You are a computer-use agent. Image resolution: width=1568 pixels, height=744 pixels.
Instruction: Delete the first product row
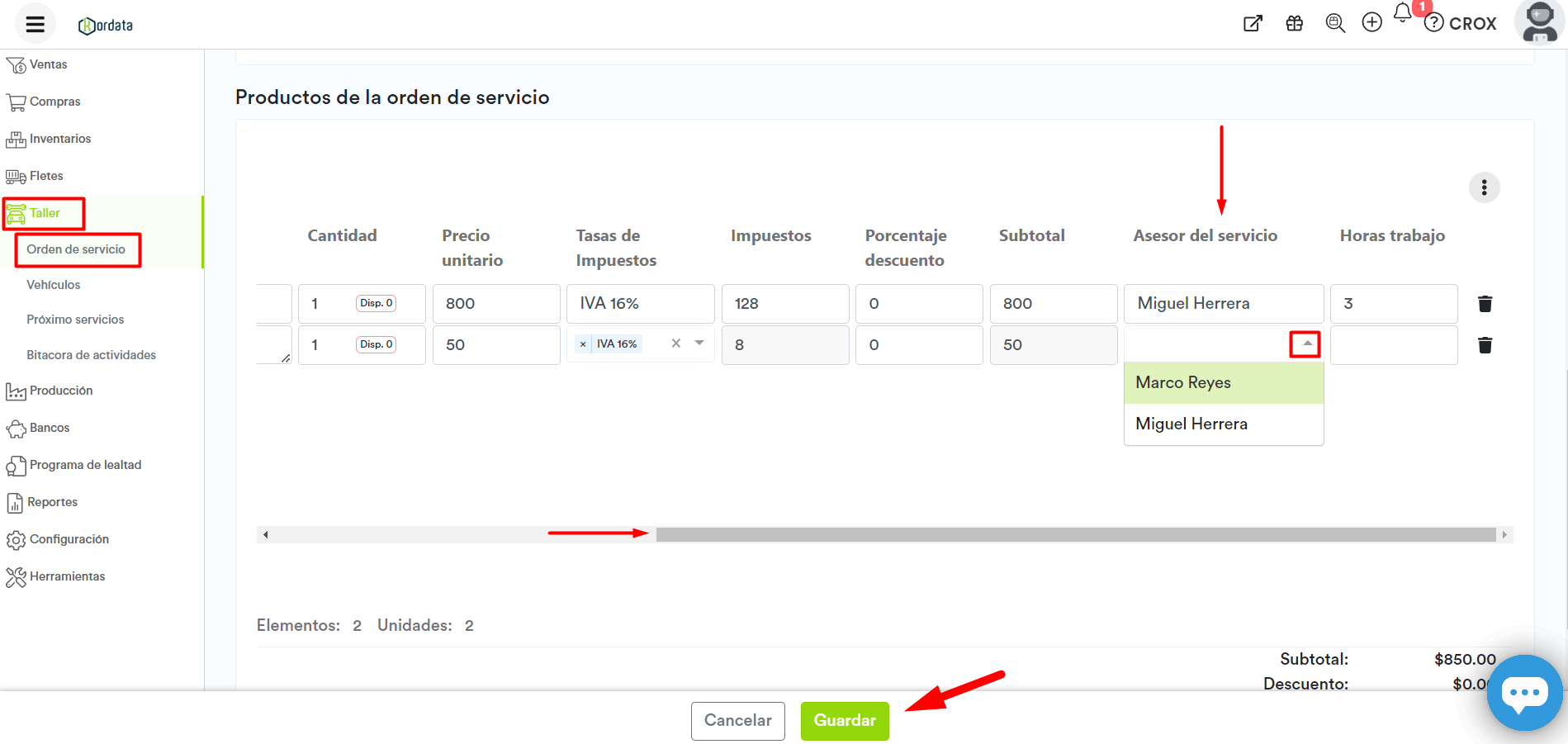1485,304
